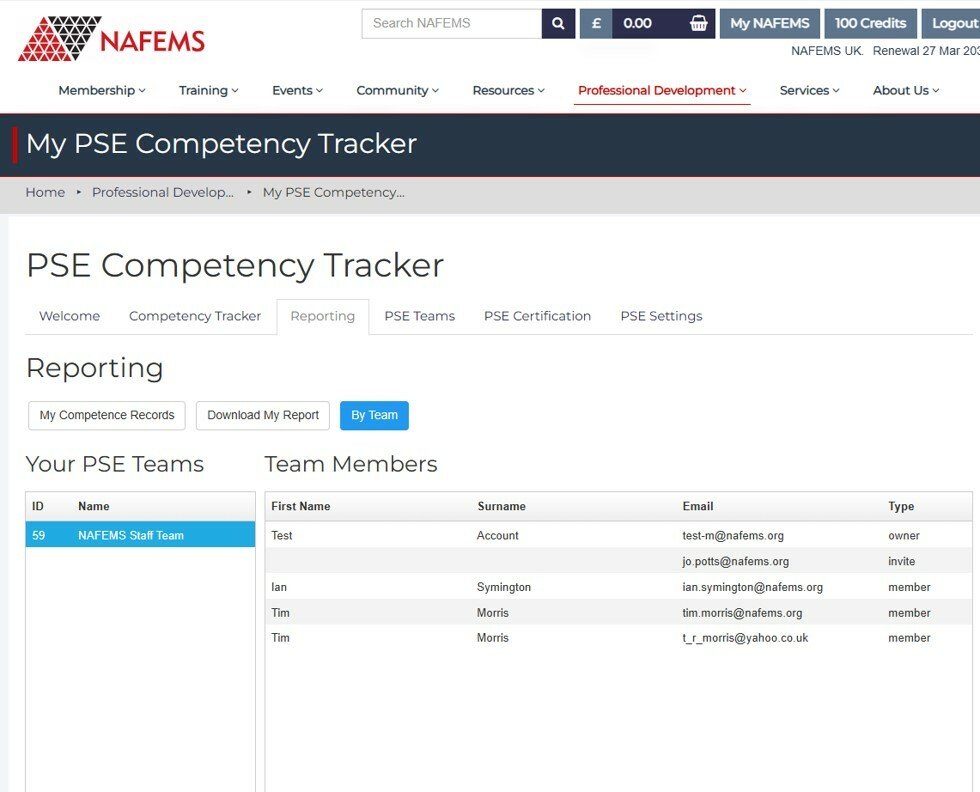Click the 0.00 basket total
Image resolution: width=980 pixels, height=792 pixels.
638,24
